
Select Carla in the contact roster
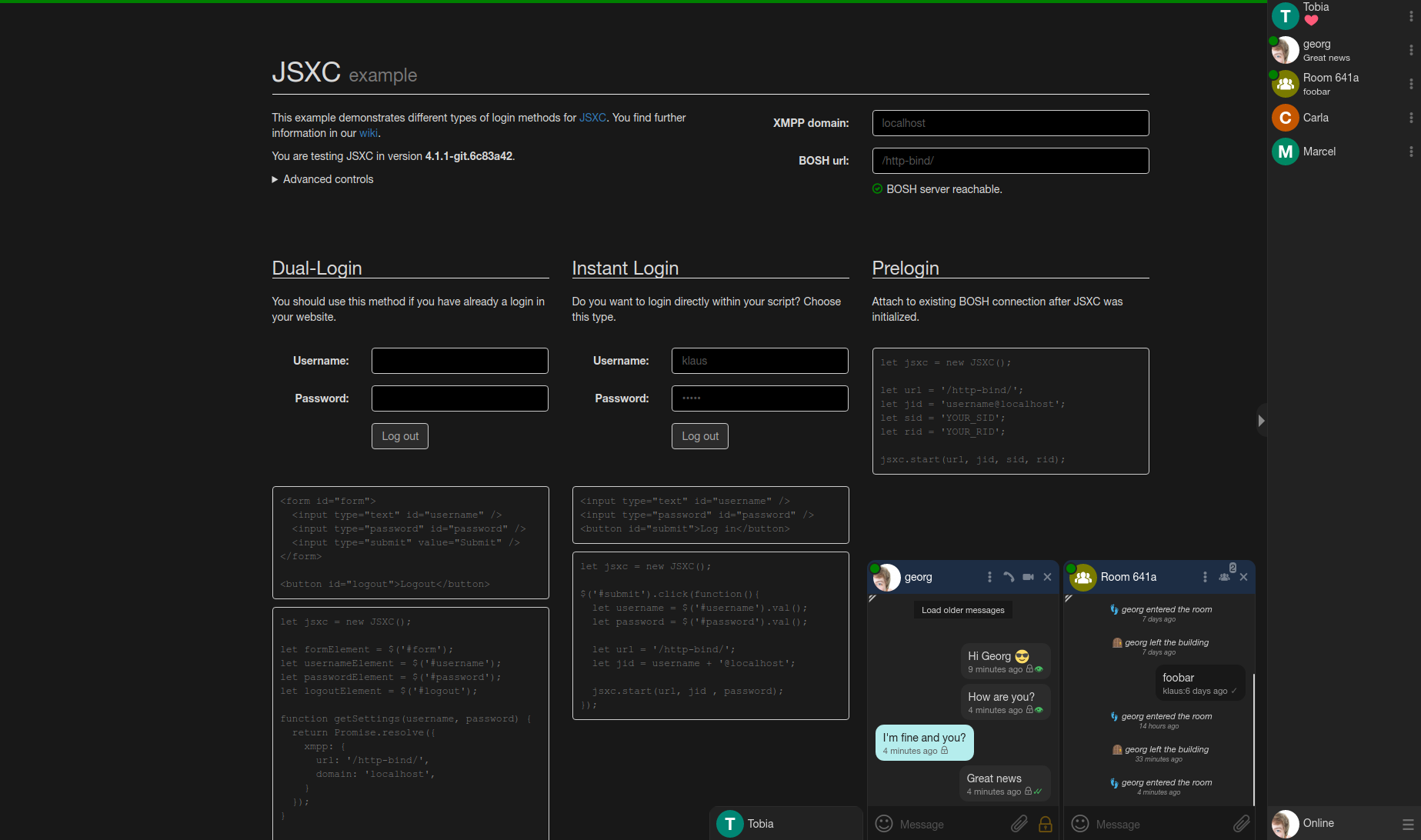(x=1344, y=118)
